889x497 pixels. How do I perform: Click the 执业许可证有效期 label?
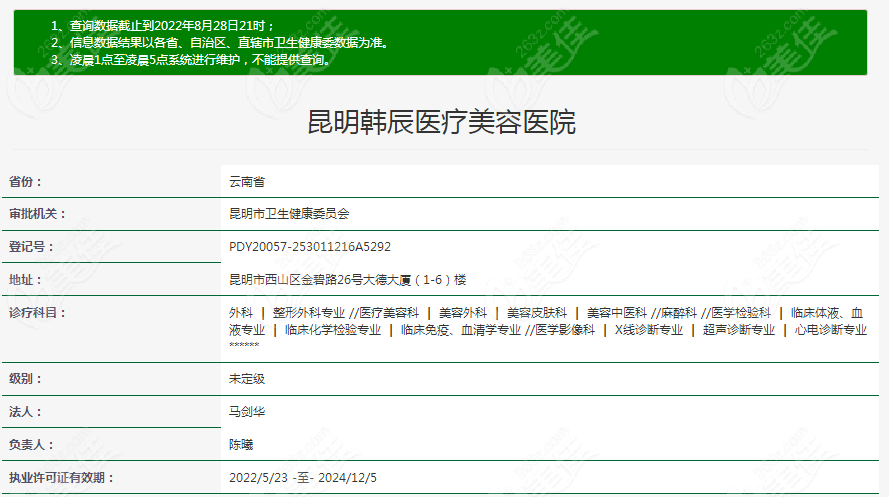(x=61, y=477)
